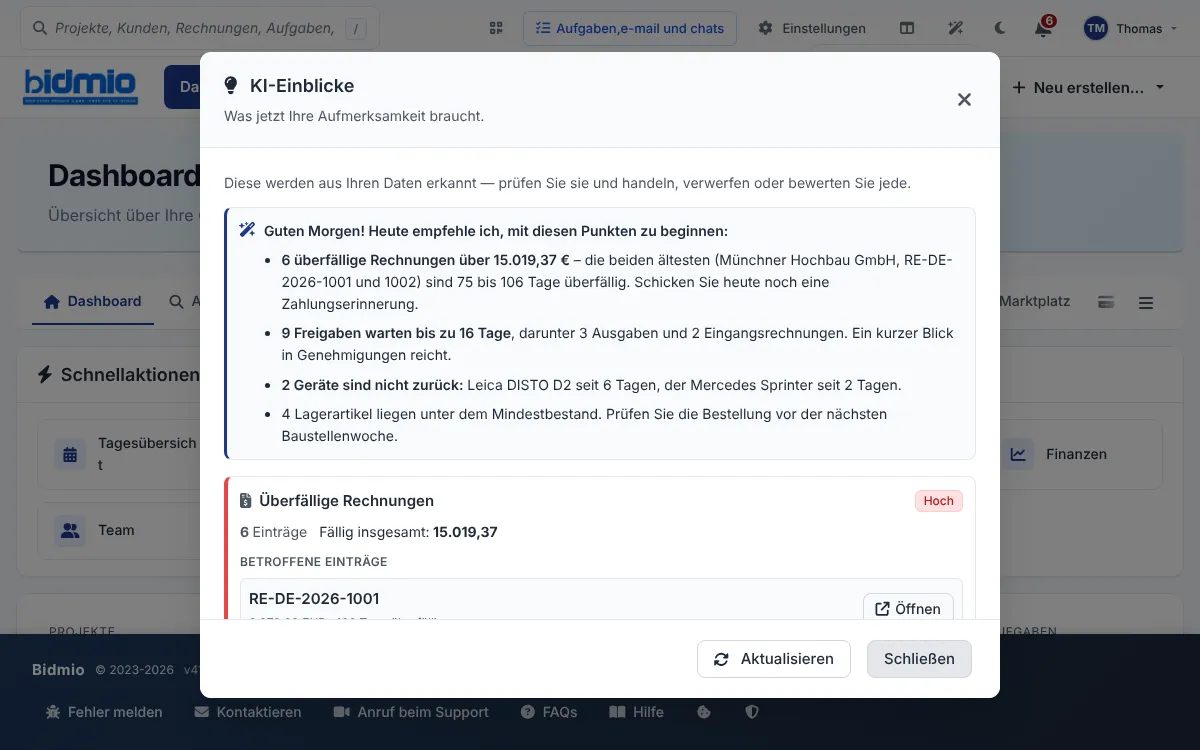This screenshot has height=750, width=1200.
Task: Click the Überfällige Rechnungen heading
Action: [346, 500]
